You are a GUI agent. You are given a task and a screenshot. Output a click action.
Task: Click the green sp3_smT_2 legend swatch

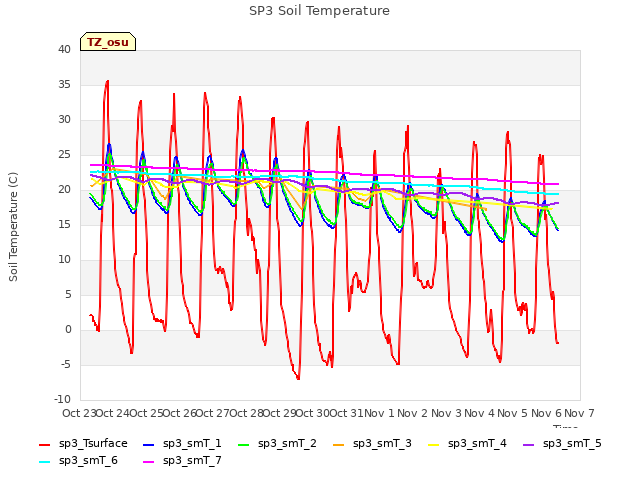pyautogui.click(x=244, y=444)
